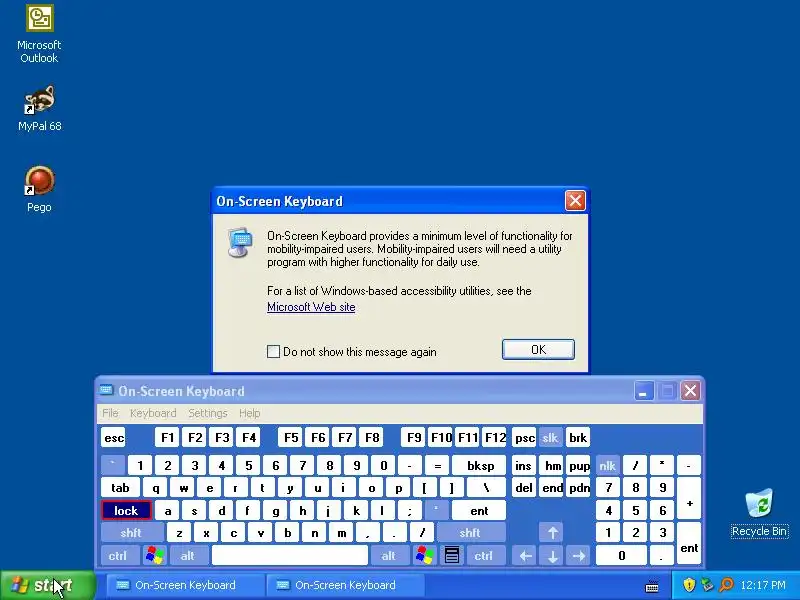Open the Keyboard menu
This screenshot has width=800, height=600.
coord(153,413)
